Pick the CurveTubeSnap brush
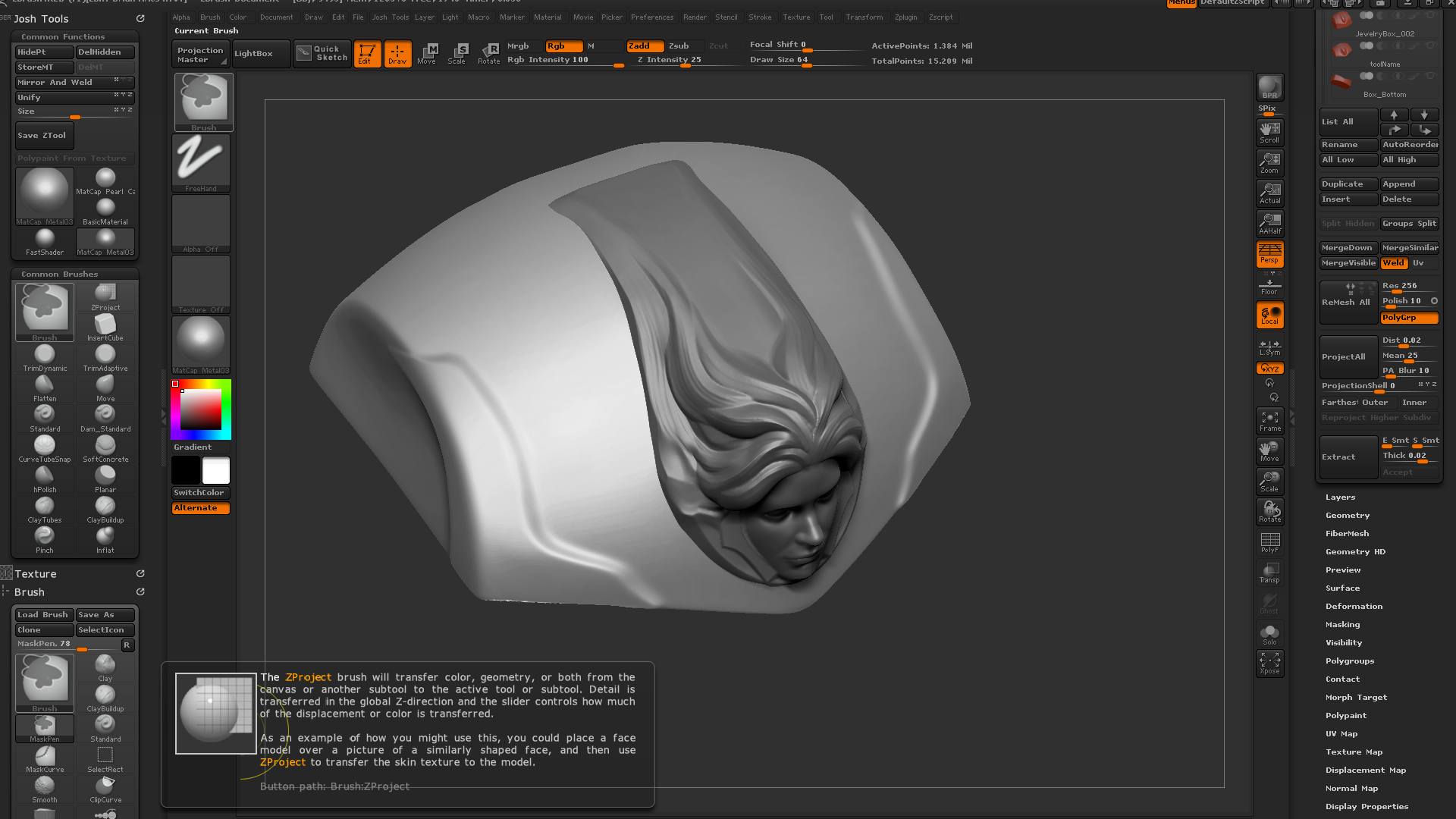 point(45,449)
